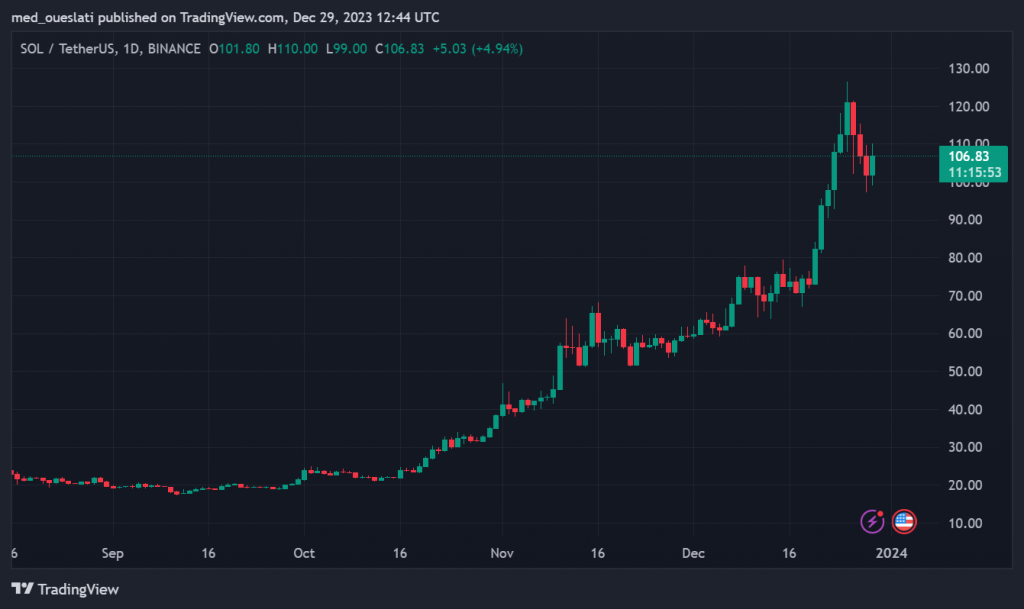Click the 10.00 price axis label
The height and width of the screenshot is (609, 1024).
coord(967,524)
